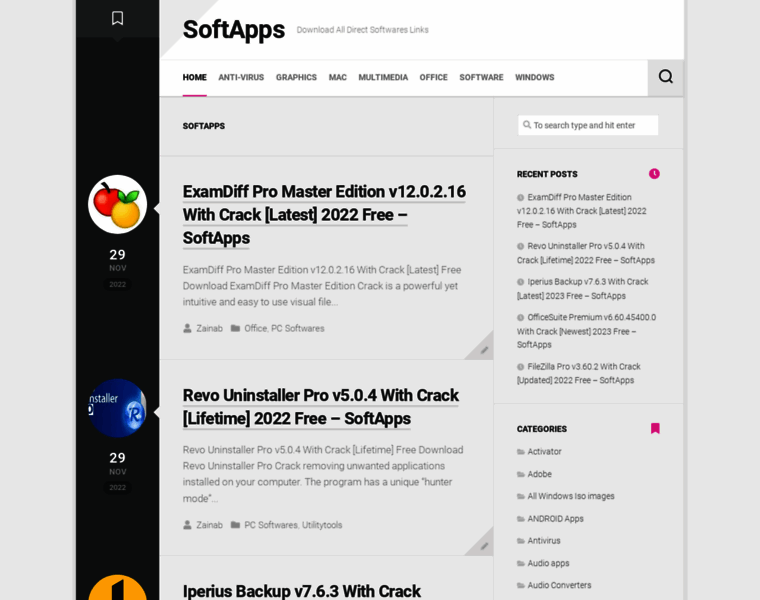Click the Revo Uninstaller post excerpt text

click(x=323, y=474)
